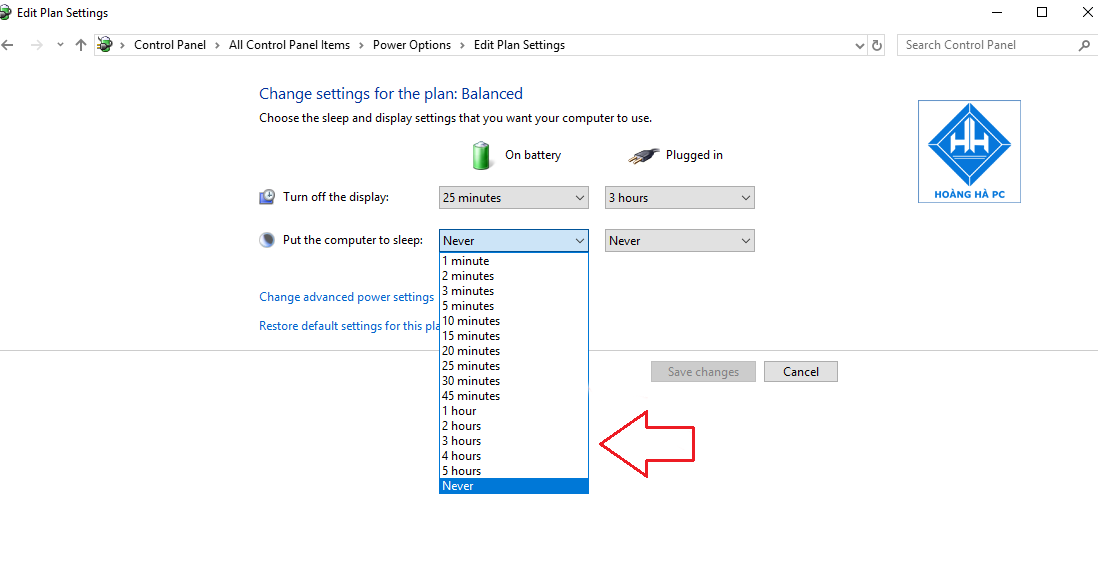This screenshot has height=581, width=1098.
Task: Click the display clock icon beside Turn off the display
Action: [x=266, y=197]
